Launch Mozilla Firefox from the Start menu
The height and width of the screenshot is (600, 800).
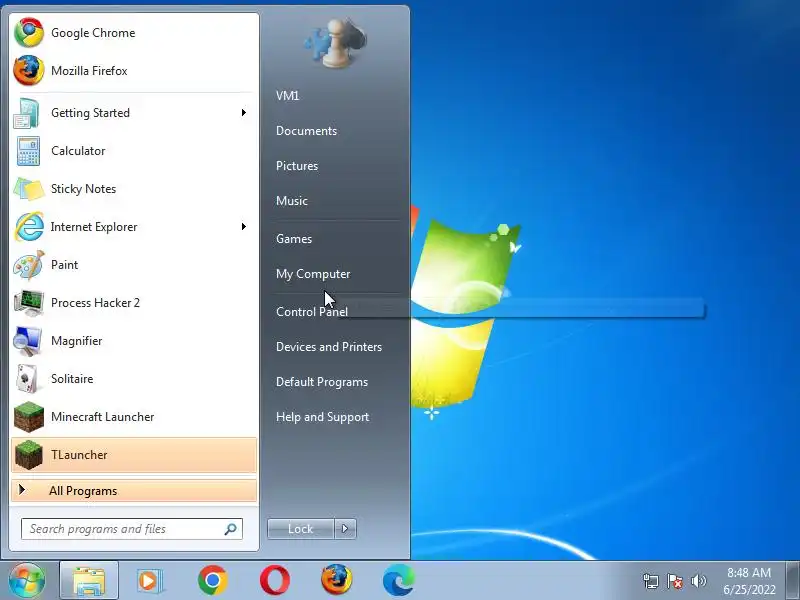tap(134, 70)
